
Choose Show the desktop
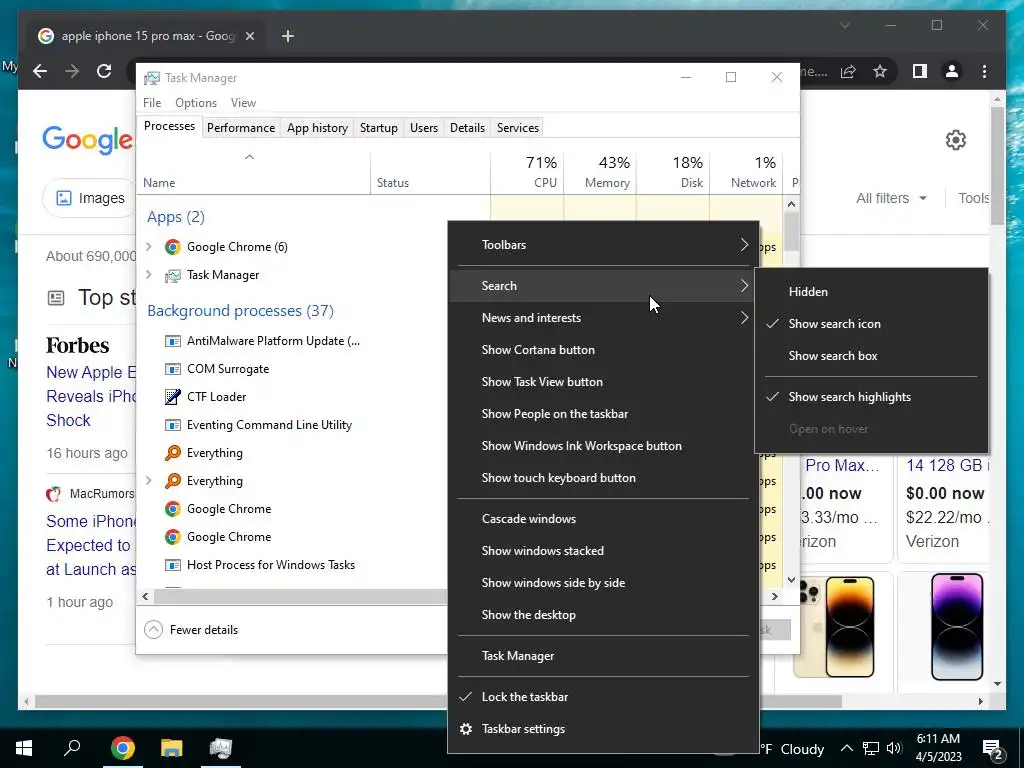tap(603, 615)
